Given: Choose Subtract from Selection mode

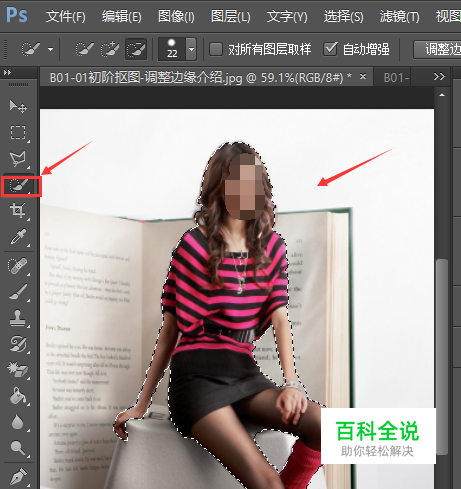Looking at the screenshot, I should (x=136, y=49).
